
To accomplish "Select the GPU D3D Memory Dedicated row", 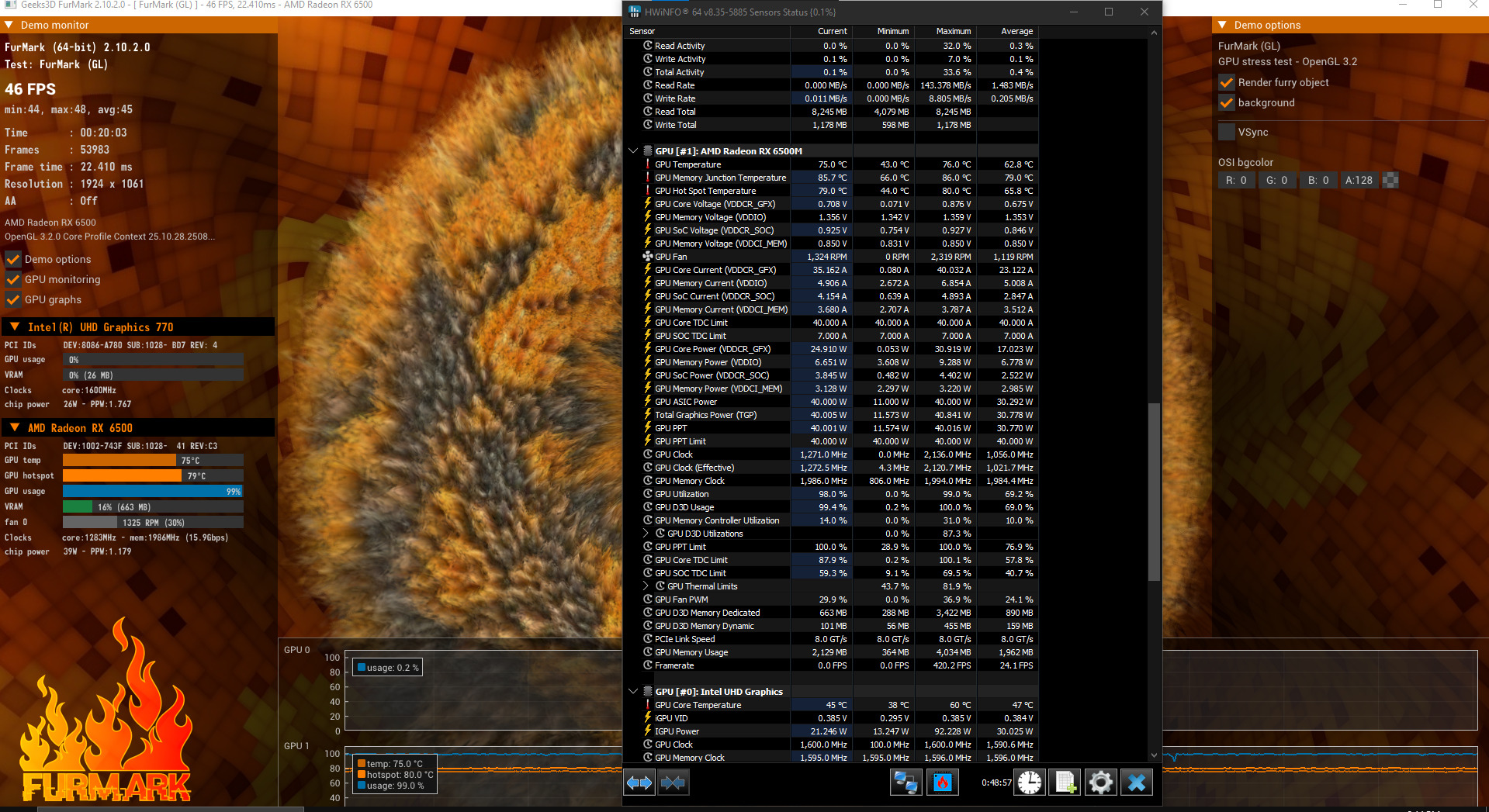I will pyautogui.click(x=832, y=613).
